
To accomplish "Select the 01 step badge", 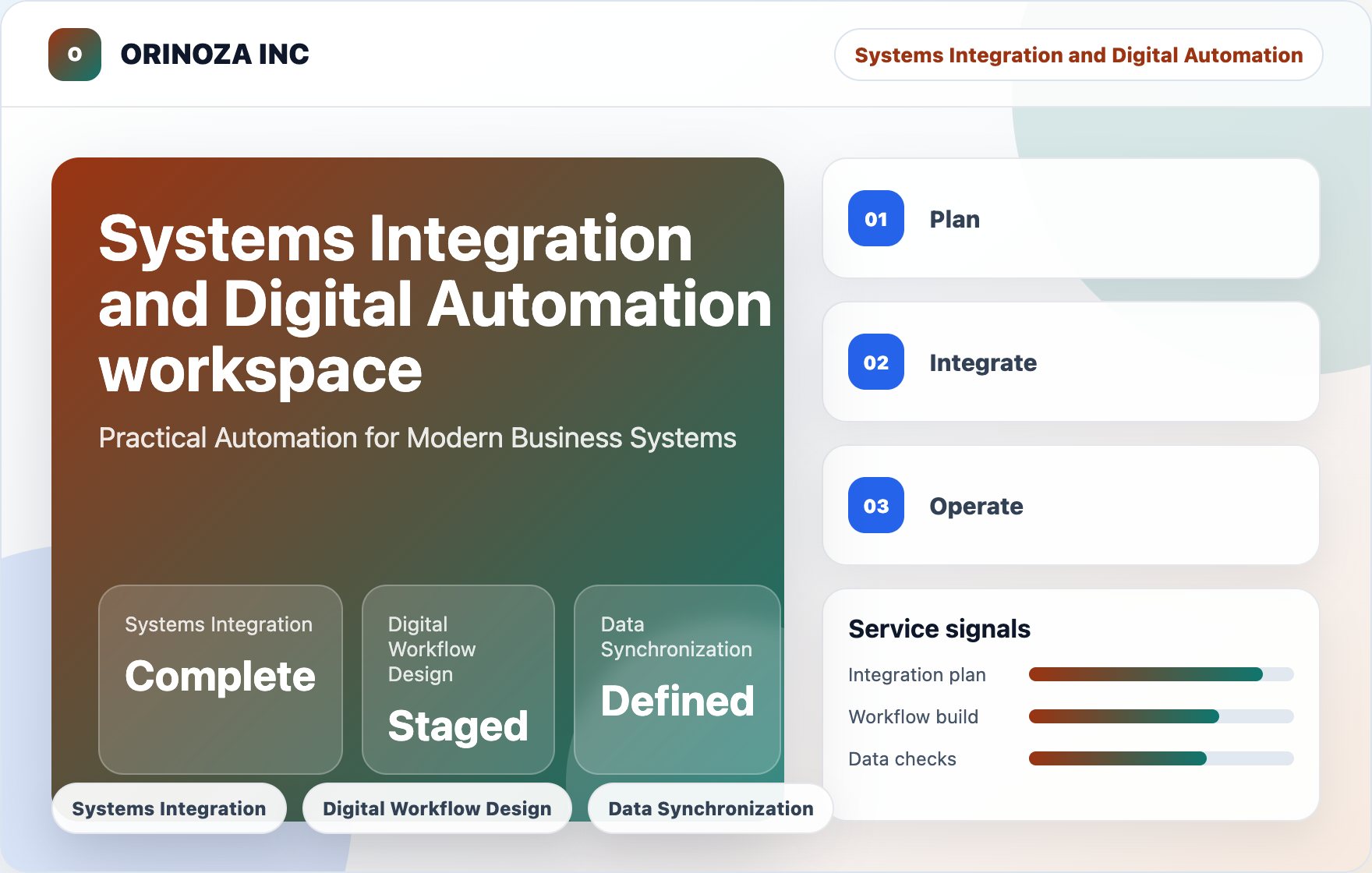I will click(876, 218).
